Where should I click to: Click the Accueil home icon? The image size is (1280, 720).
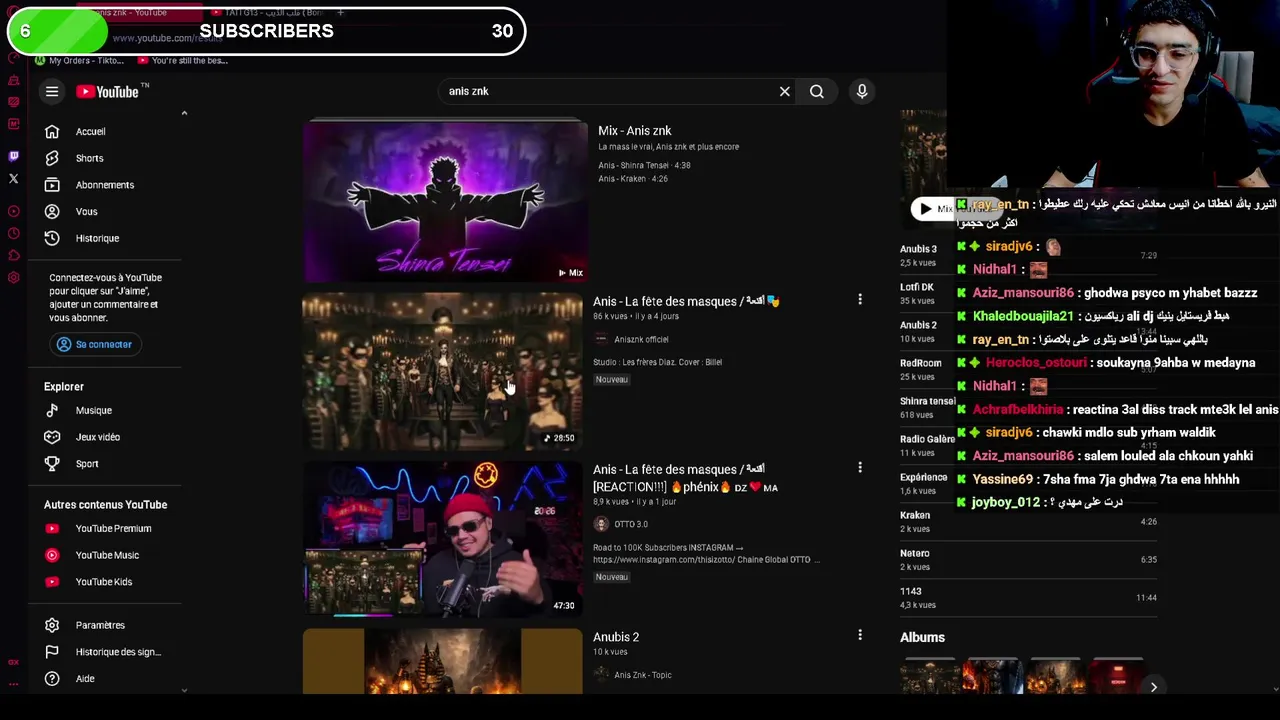pos(52,132)
